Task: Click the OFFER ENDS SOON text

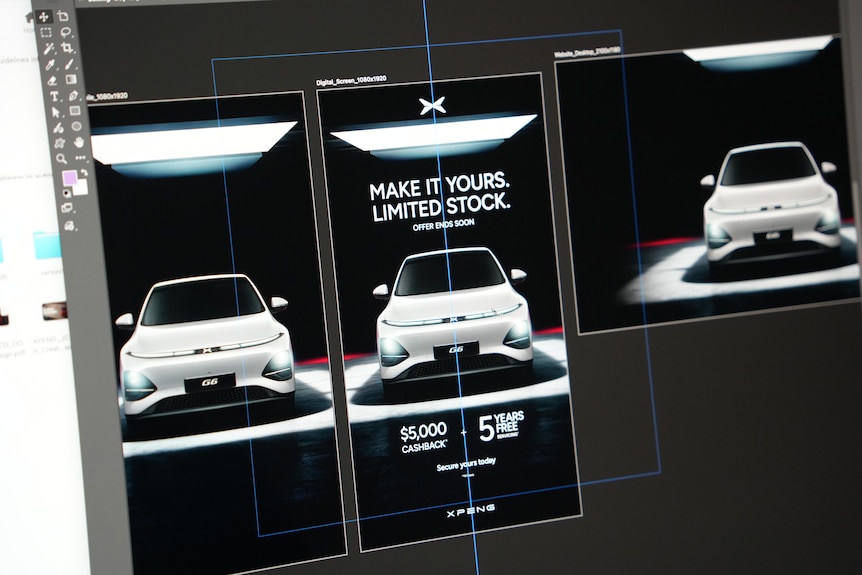Action: click(x=444, y=225)
